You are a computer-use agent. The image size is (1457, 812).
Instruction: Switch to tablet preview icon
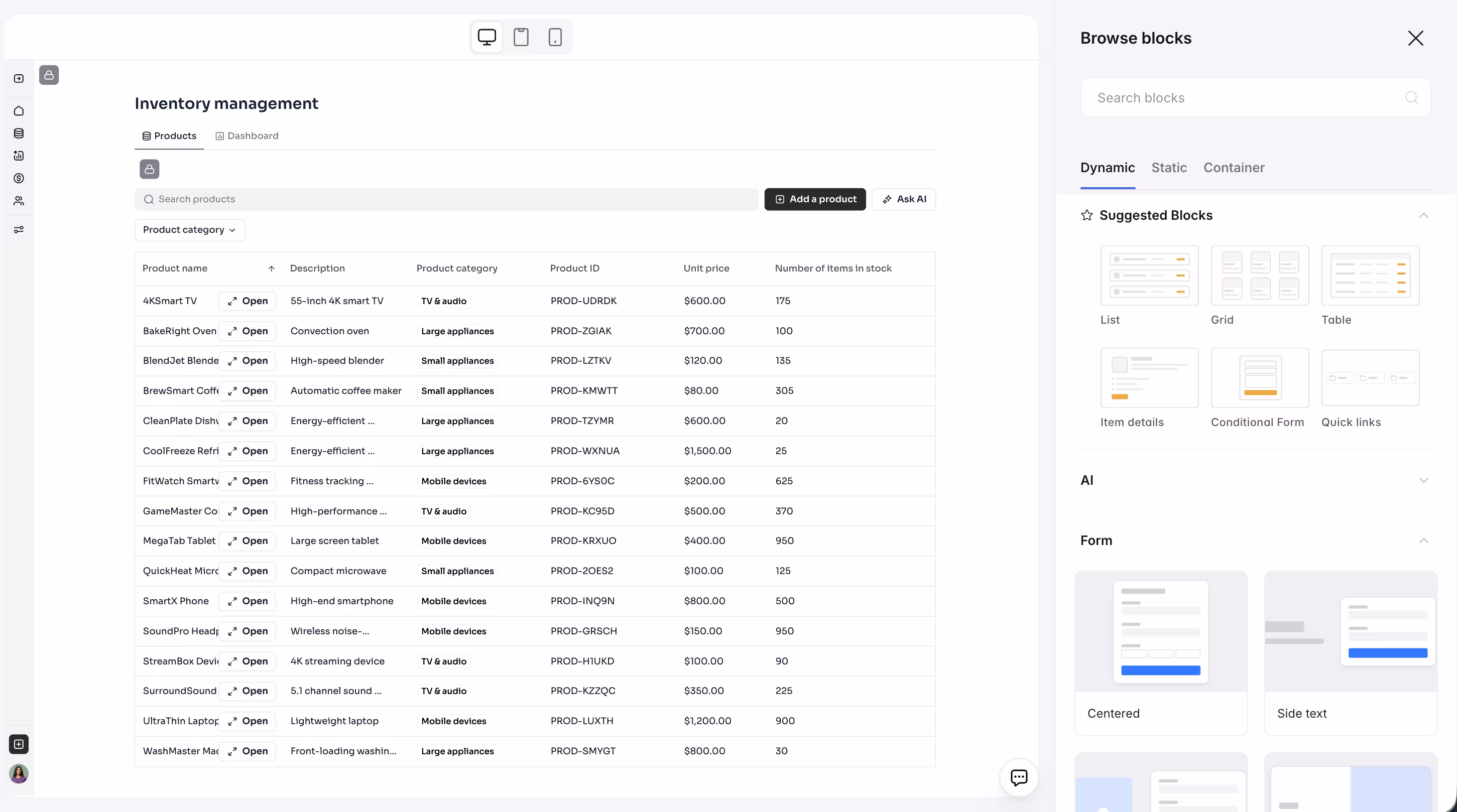coord(521,37)
